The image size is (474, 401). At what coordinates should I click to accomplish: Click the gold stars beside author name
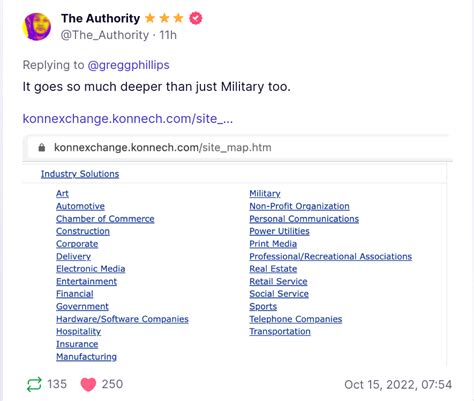coord(164,18)
